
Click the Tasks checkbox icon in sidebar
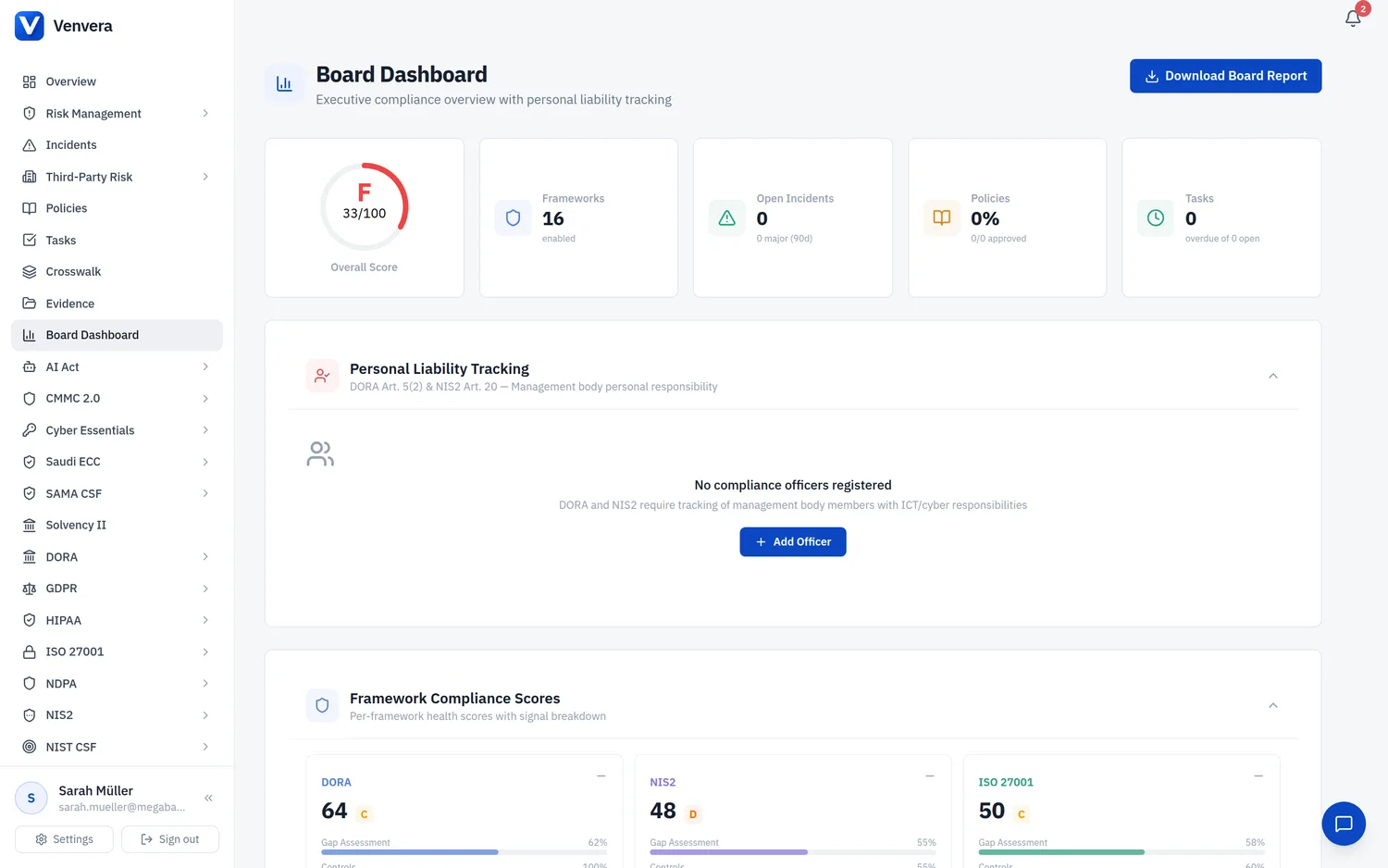click(x=30, y=240)
